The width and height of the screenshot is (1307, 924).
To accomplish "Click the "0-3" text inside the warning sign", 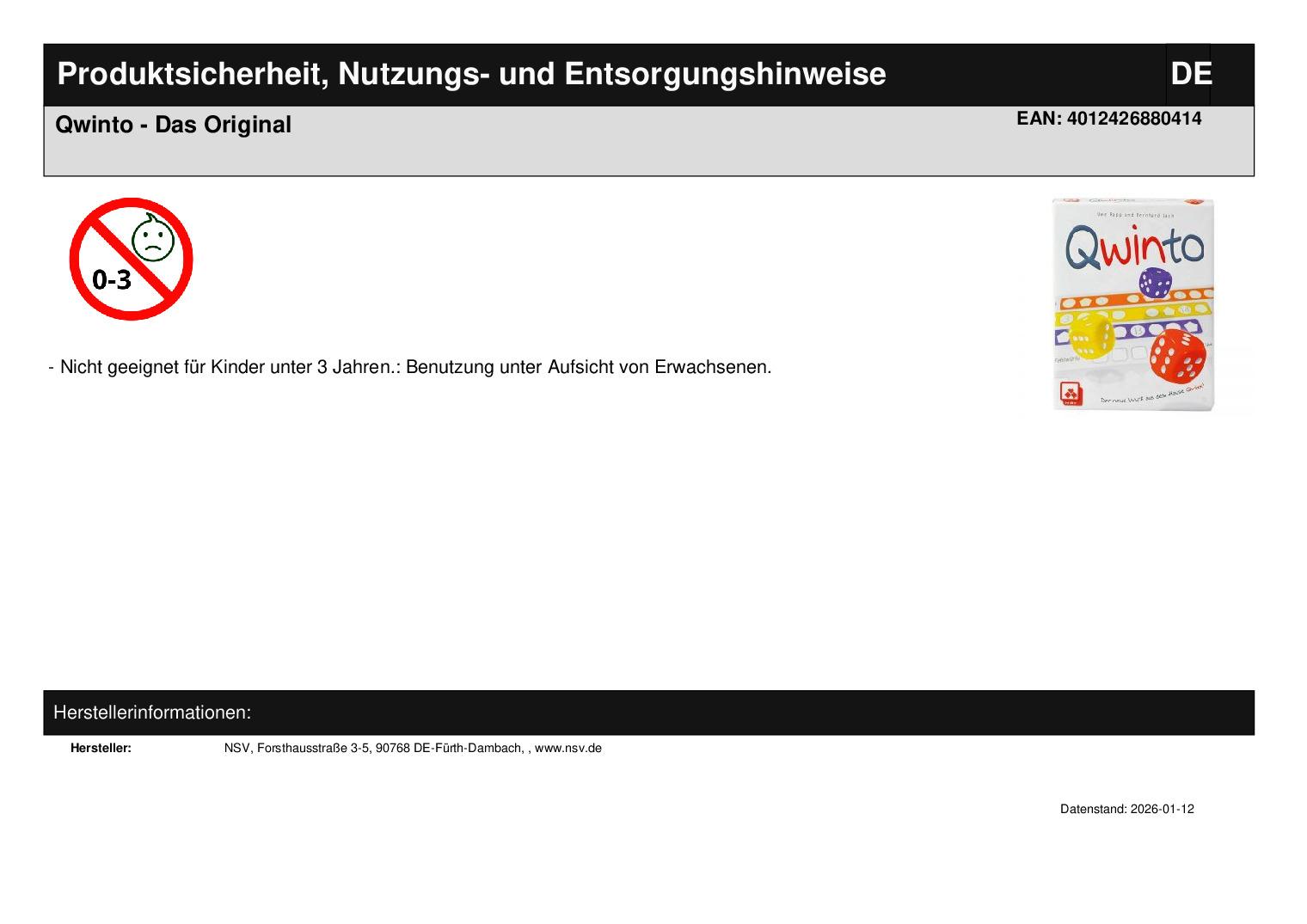I will (112, 279).
